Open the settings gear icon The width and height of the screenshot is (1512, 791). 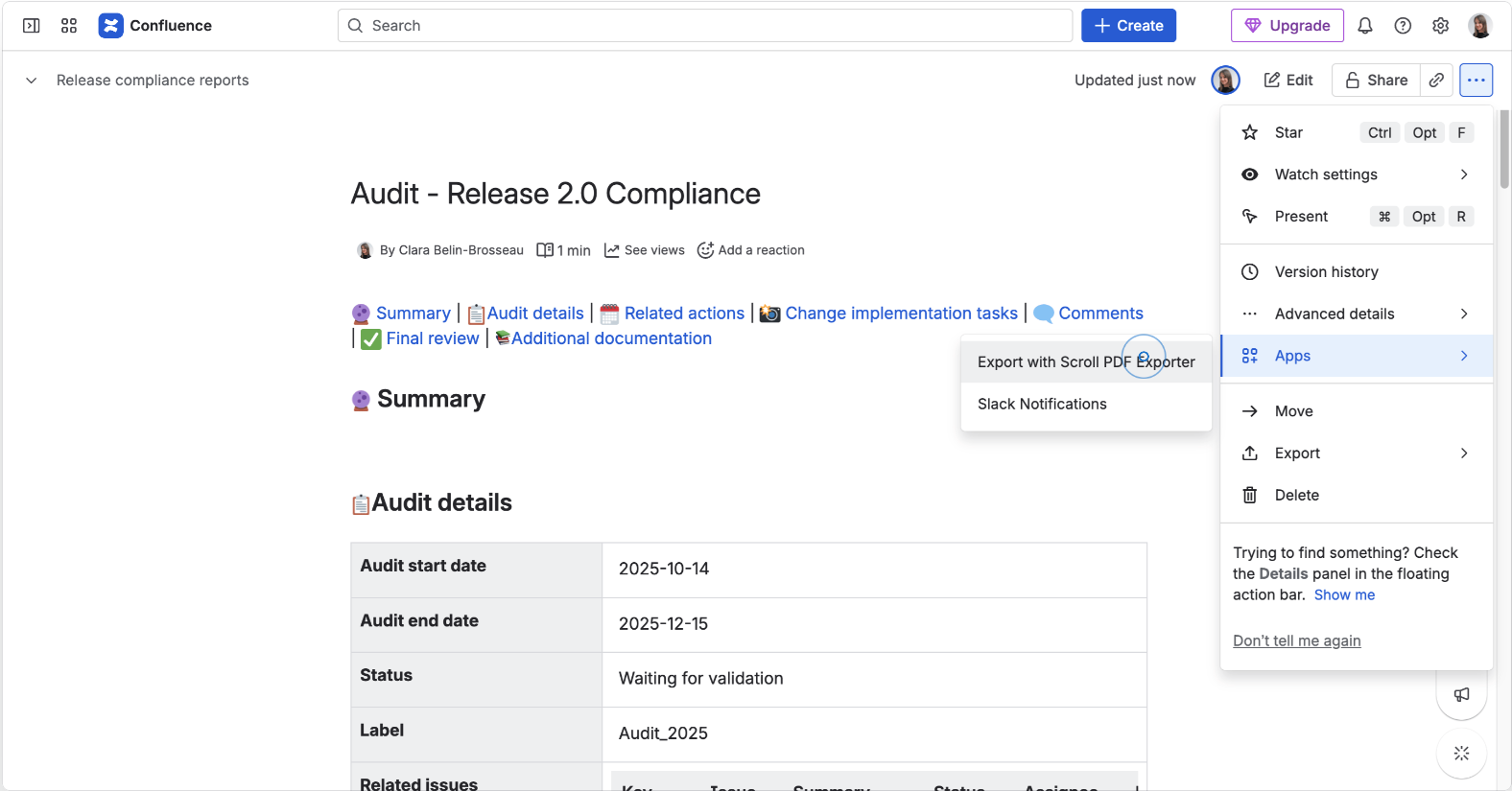pos(1440,26)
